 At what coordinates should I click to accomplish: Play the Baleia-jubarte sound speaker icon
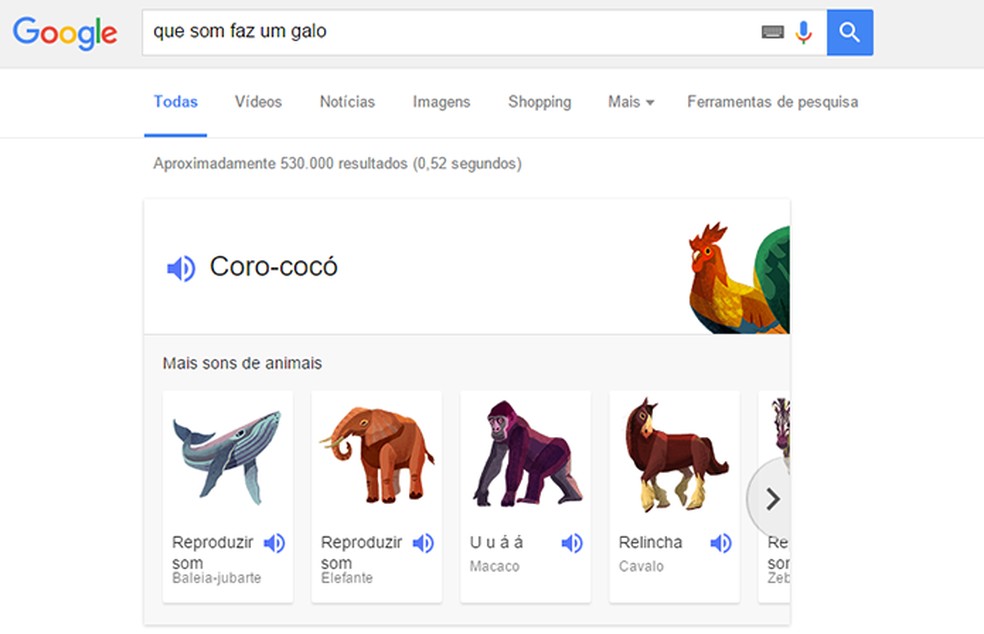coord(273,543)
